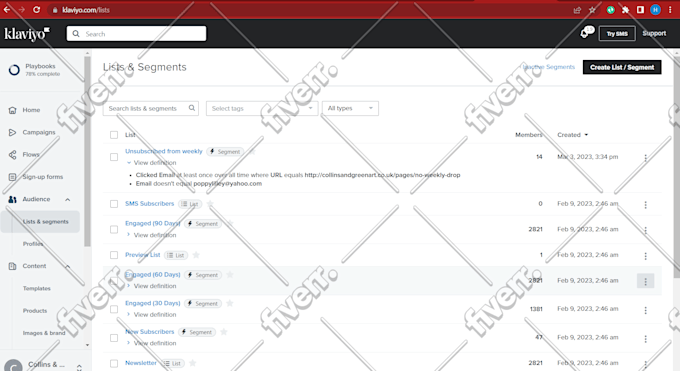Click the Campaigns paper-plane icon
Screen dimensions: 680x371
[13, 132]
